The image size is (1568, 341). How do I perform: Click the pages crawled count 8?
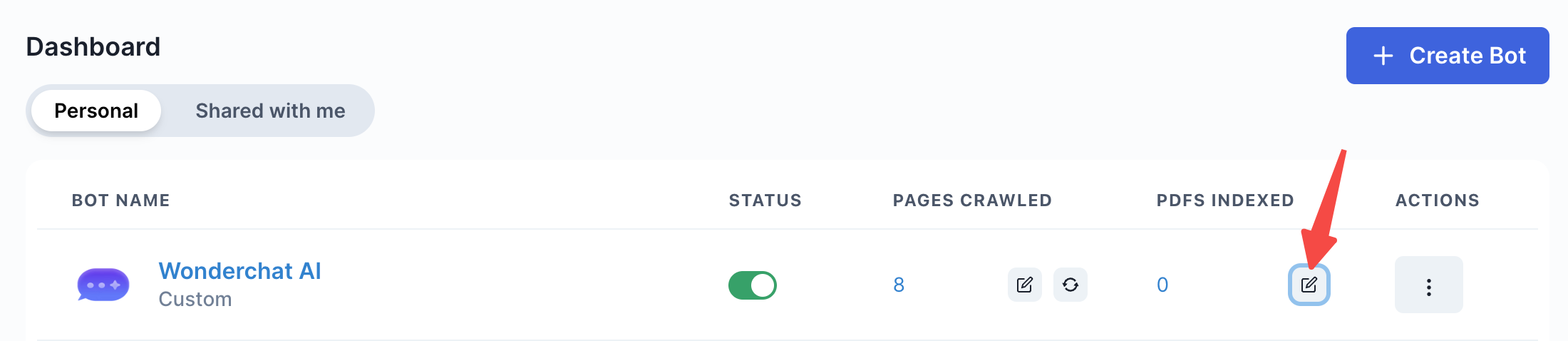[x=899, y=285]
